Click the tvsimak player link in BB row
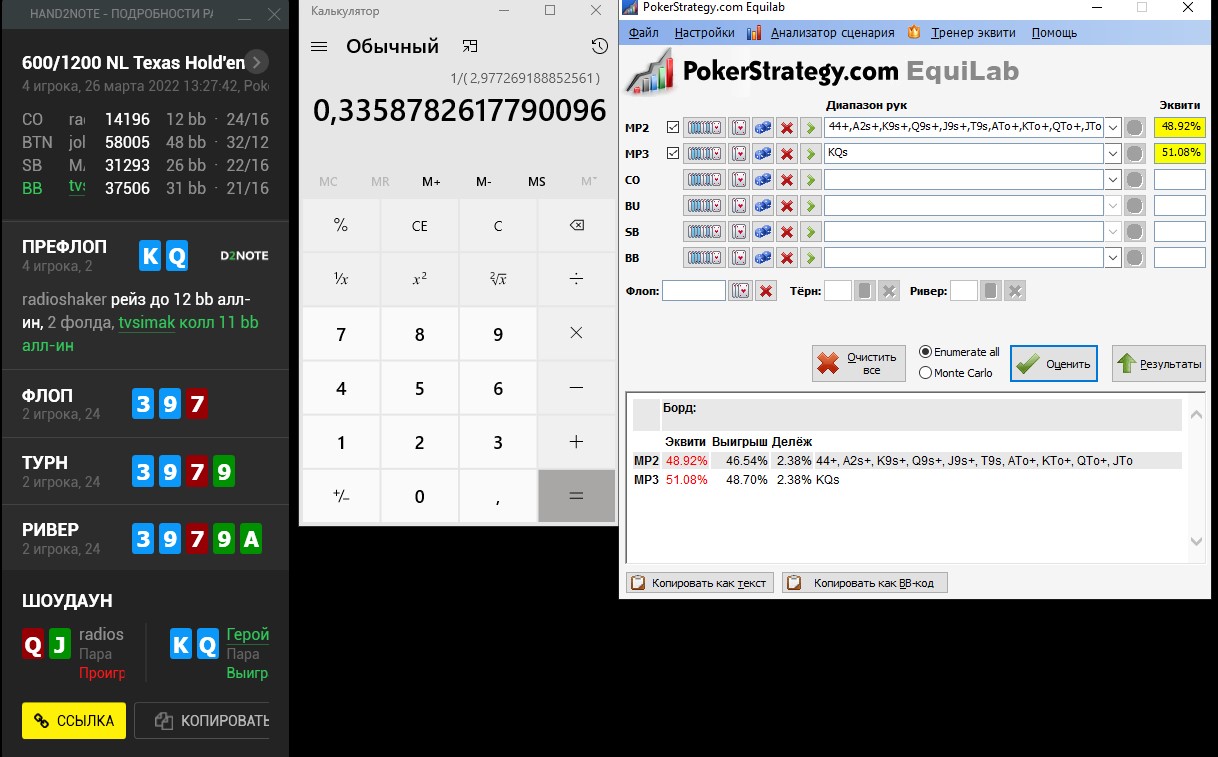 77,188
